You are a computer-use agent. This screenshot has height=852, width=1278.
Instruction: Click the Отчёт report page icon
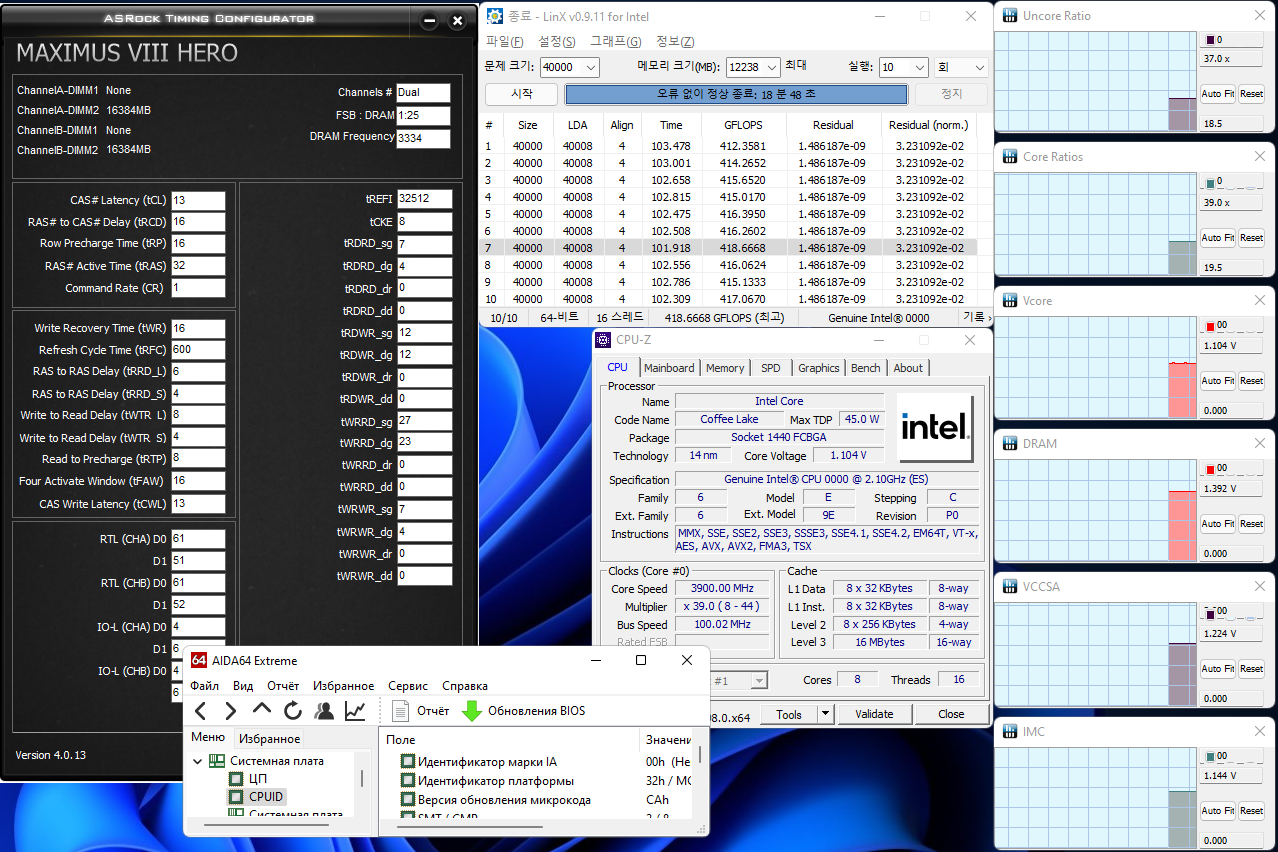point(401,711)
